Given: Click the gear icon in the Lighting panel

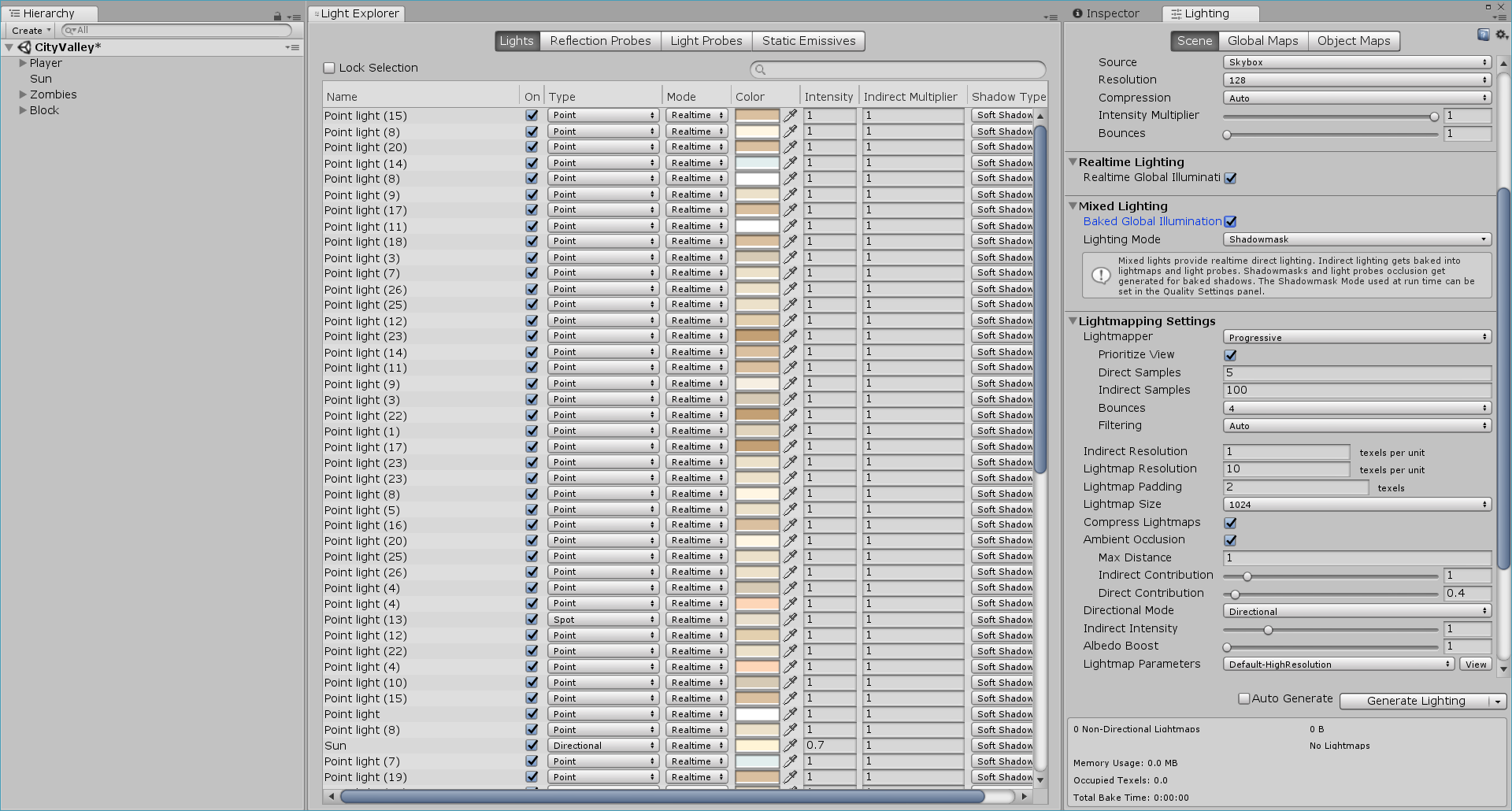Looking at the screenshot, I should 1502,35.
